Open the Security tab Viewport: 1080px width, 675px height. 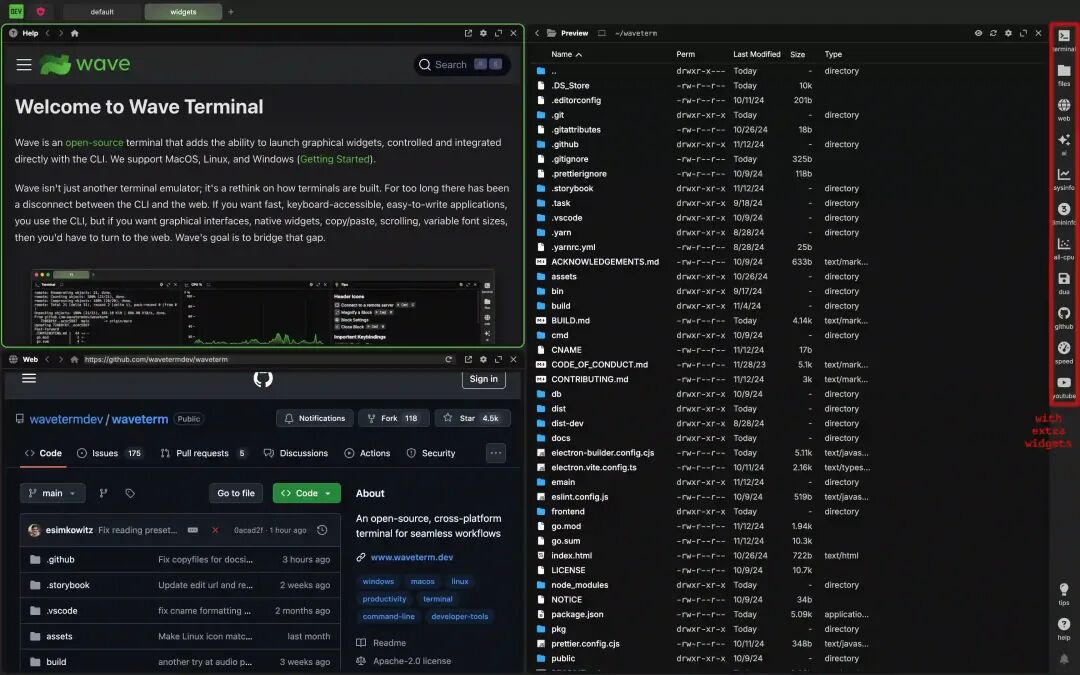430,453
